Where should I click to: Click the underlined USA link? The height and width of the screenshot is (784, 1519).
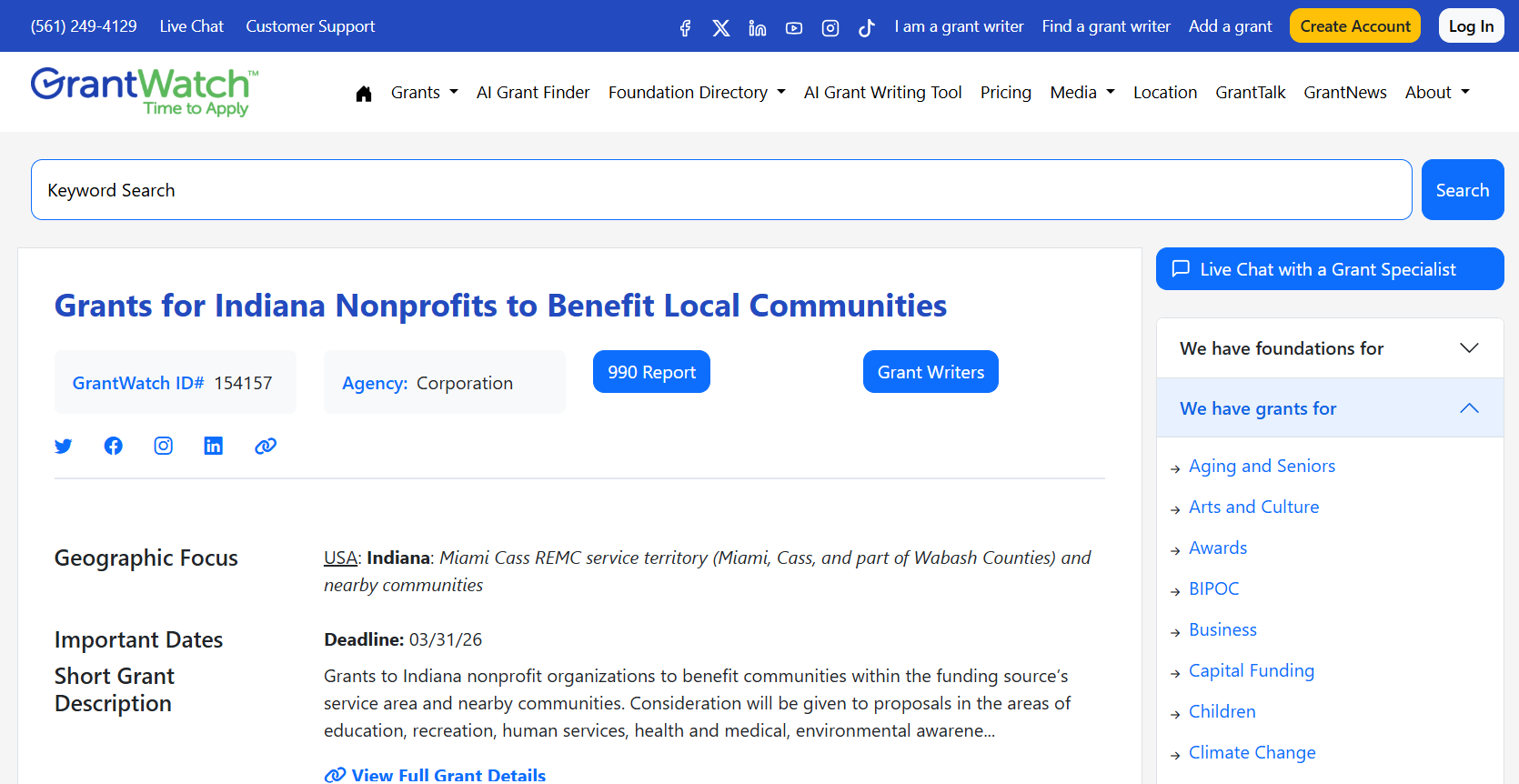tap(340, 558)
